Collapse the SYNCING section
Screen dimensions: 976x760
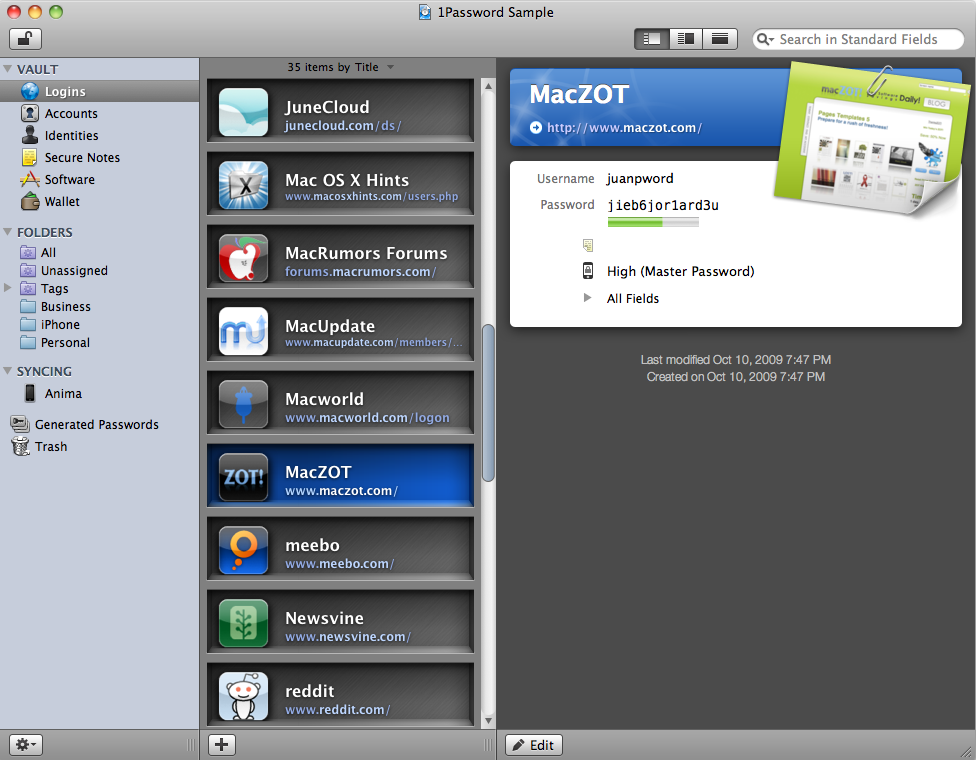click(x=7, y=370)
